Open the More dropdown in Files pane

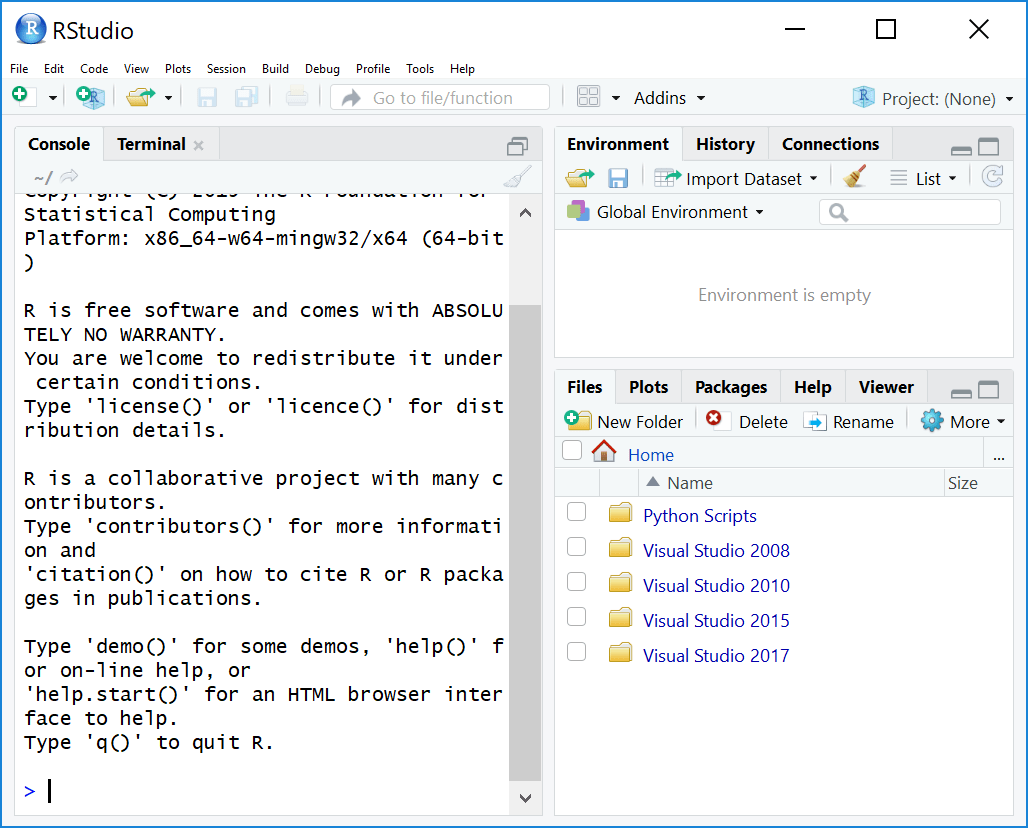963,422
